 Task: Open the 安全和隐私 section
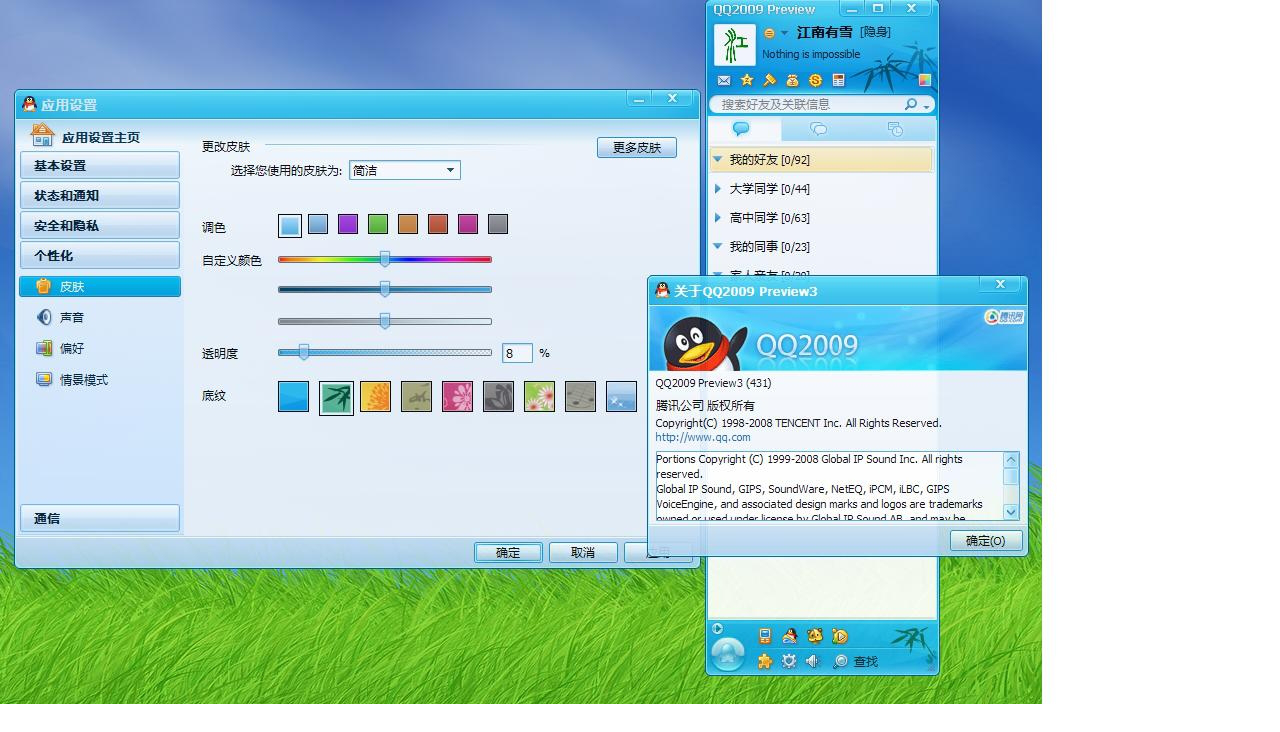coord(100,225)
